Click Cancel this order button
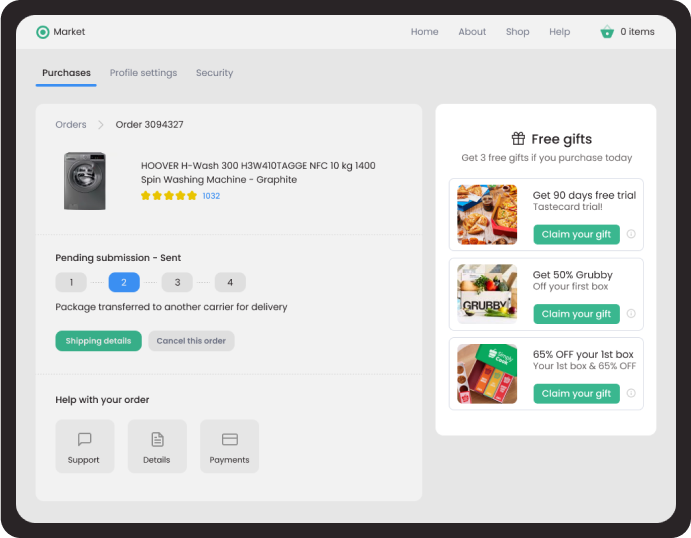The image size is (691, 538). click(x=191, y=341)
